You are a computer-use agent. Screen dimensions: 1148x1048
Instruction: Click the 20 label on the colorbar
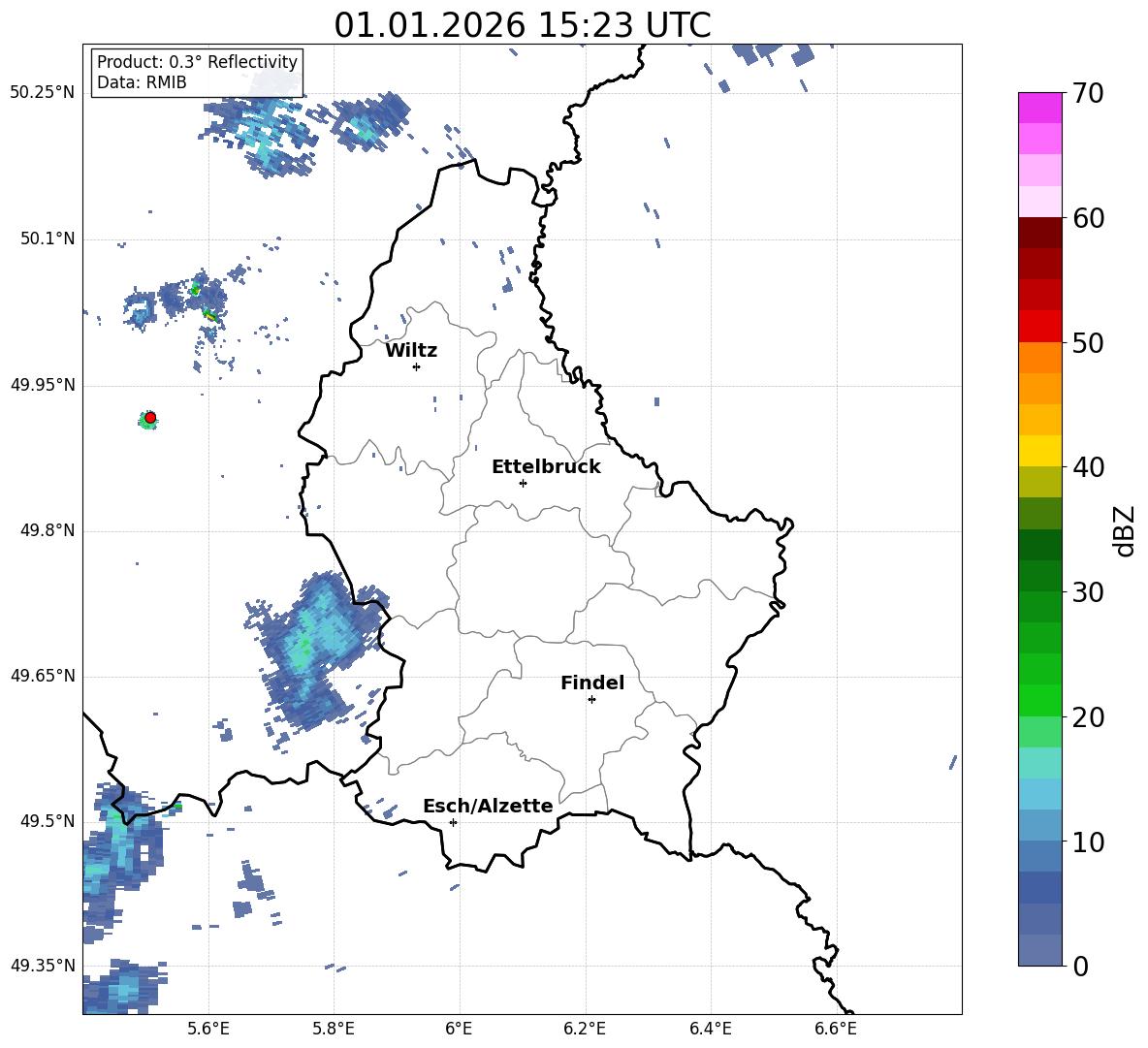[1088, 717]
